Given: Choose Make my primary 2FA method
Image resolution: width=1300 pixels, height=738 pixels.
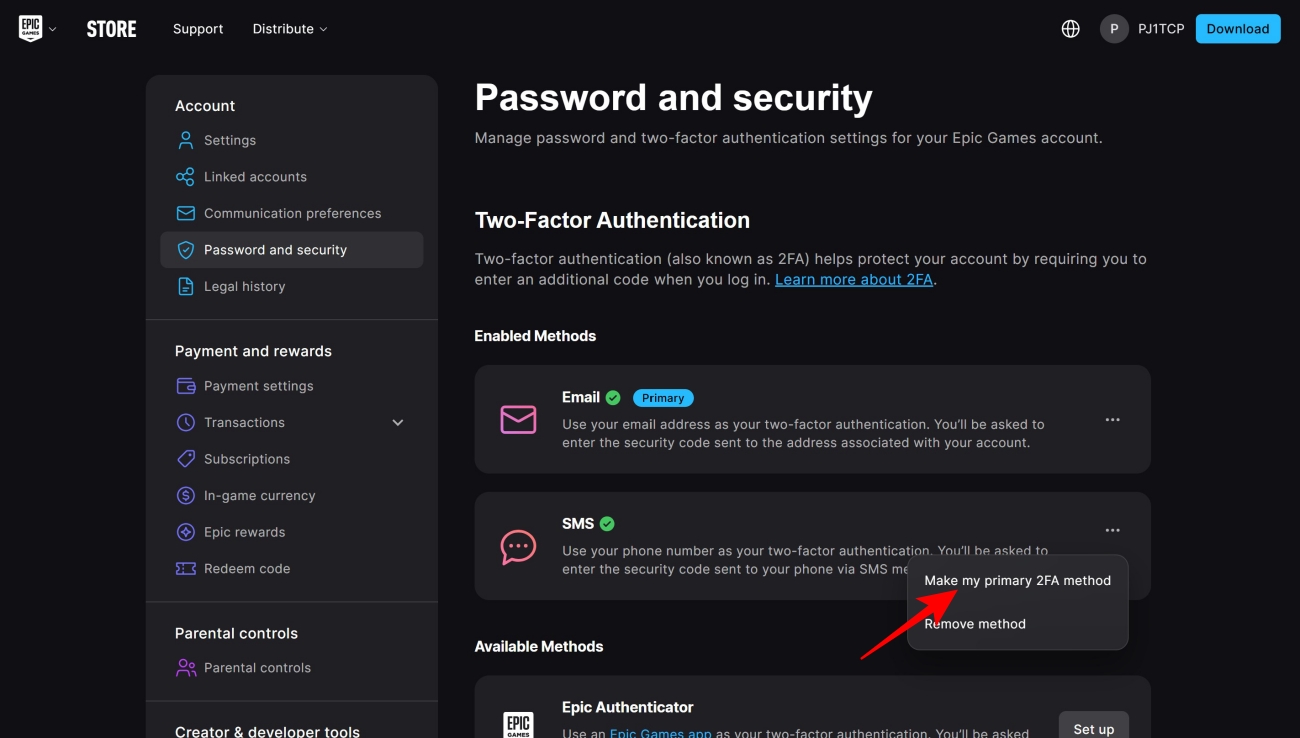Looking at the screenshot, I should coord(1017,581).
